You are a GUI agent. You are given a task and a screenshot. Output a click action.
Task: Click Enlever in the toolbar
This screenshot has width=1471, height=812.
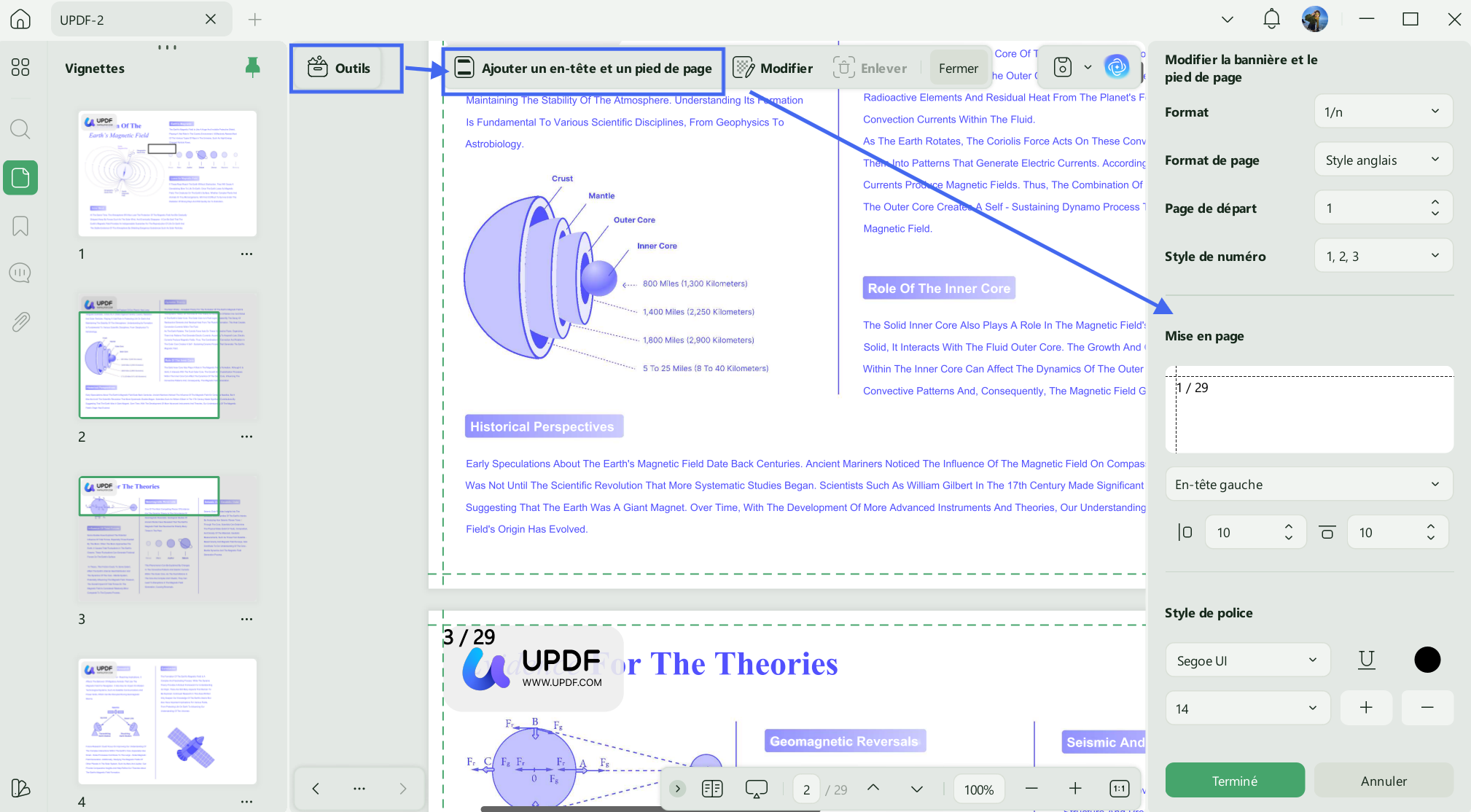click(870, 68)
